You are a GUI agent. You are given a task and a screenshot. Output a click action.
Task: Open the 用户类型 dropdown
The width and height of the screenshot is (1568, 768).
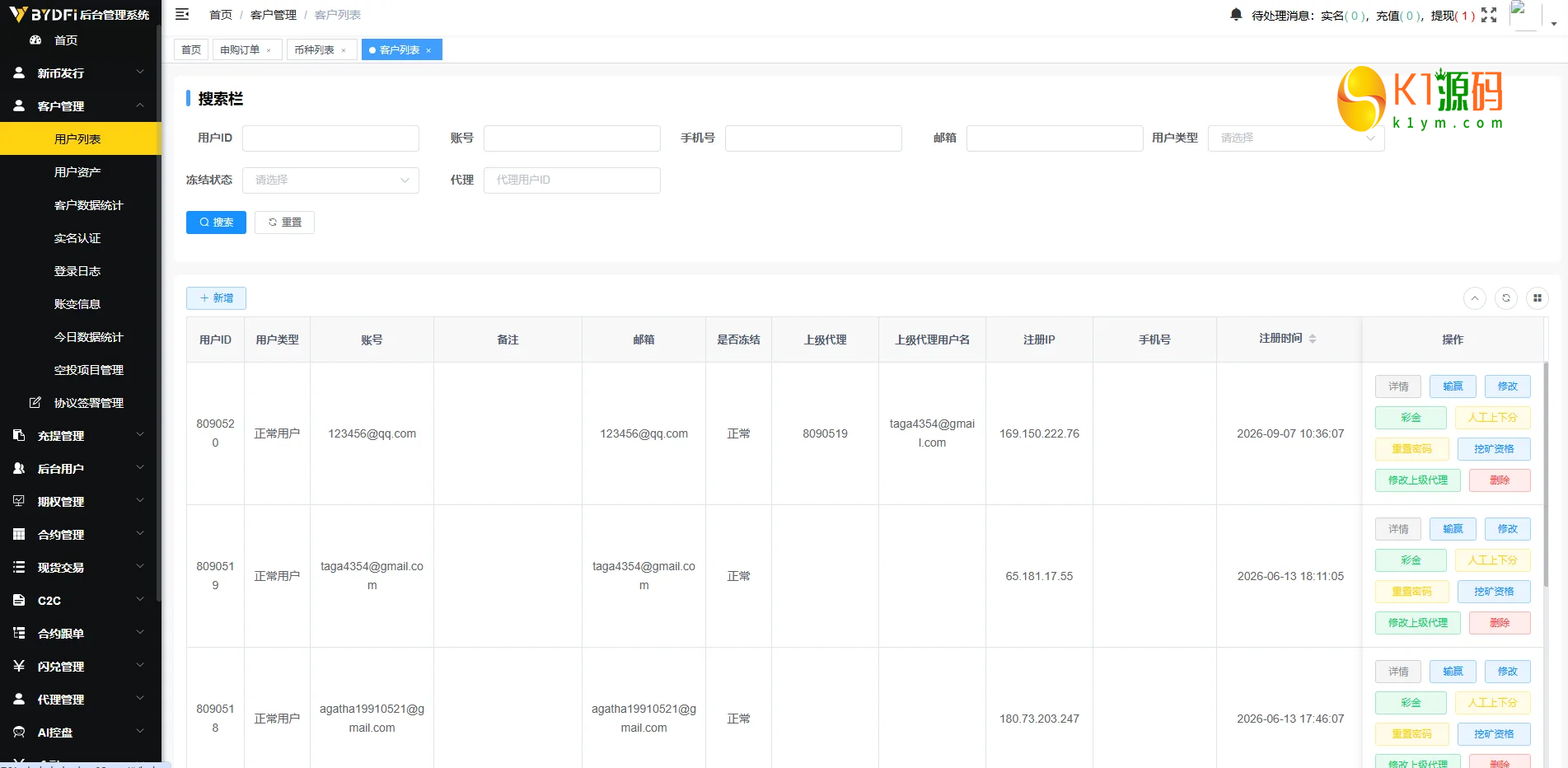1296,138
